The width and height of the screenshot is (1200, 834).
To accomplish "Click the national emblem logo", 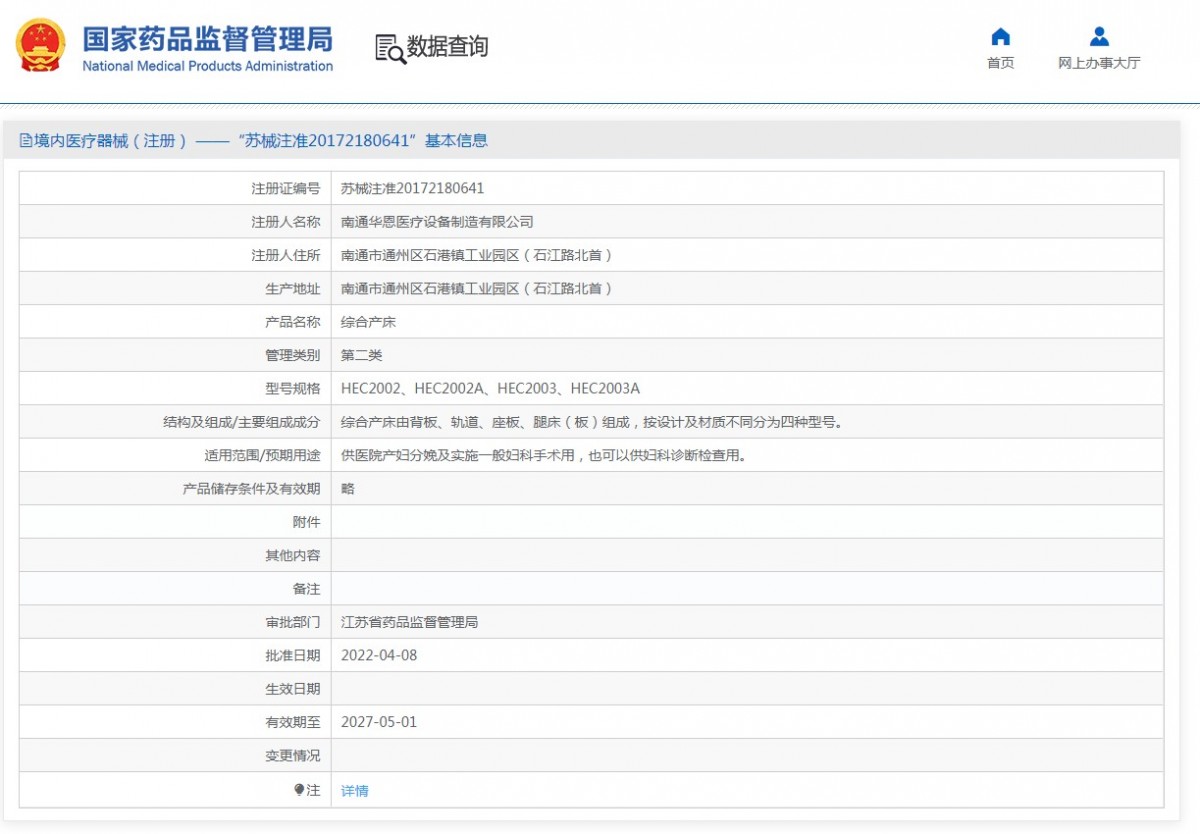I will (41, 46).
